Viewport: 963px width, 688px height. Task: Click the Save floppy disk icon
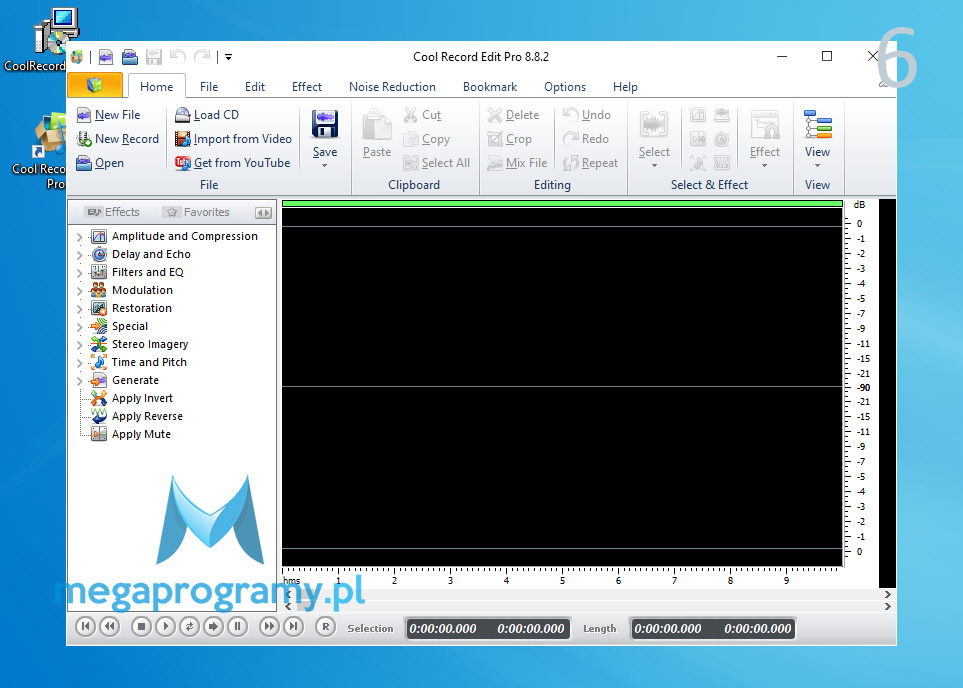[325, 124]
